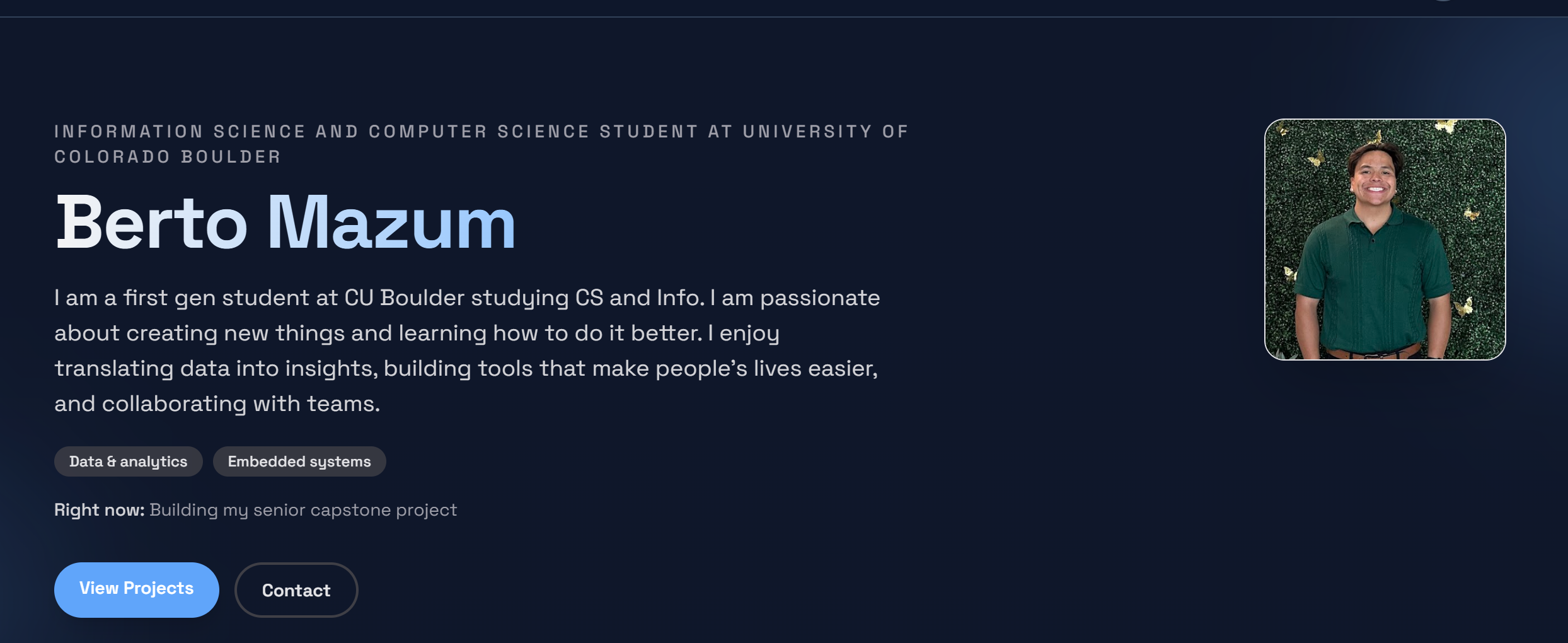Viewport: 1568px width, 643px height.
Task: Click "Building my senior capstone project" text
Action: (303, 510)
